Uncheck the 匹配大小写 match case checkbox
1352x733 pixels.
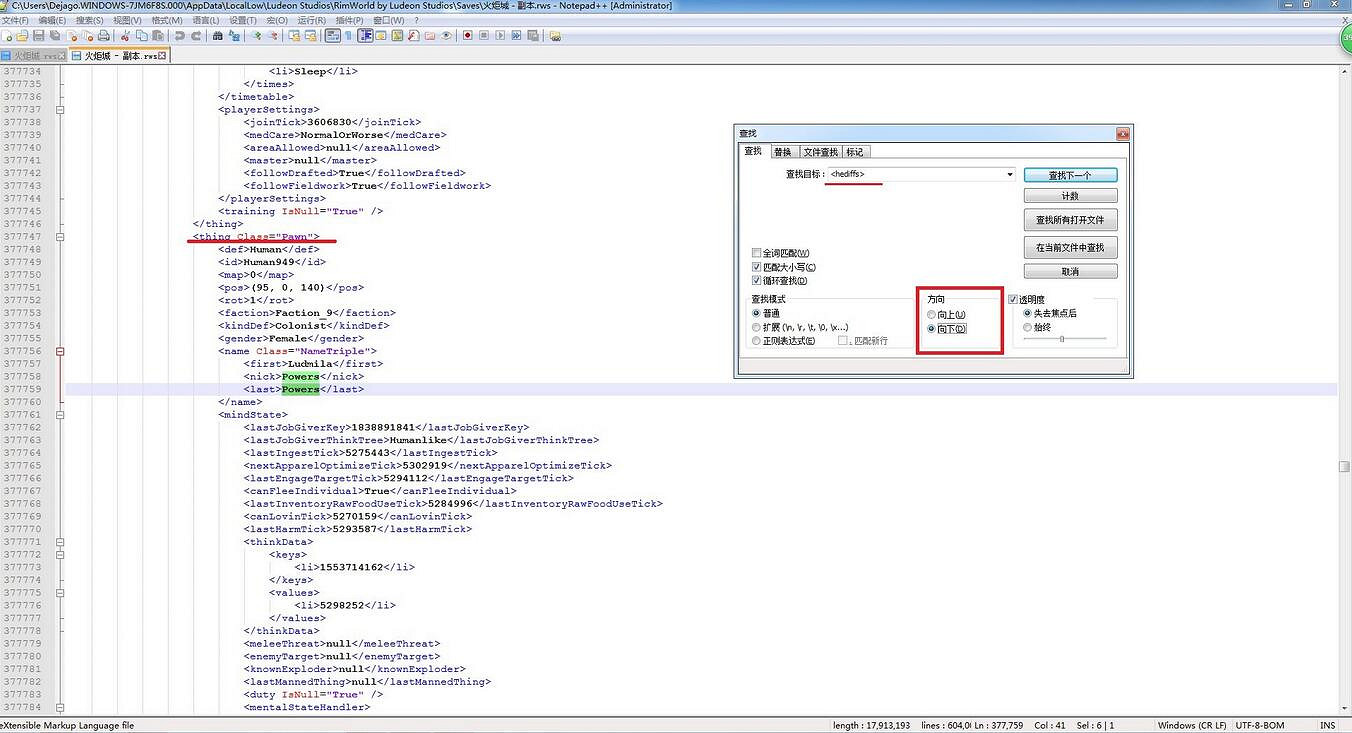click(757, 268)
